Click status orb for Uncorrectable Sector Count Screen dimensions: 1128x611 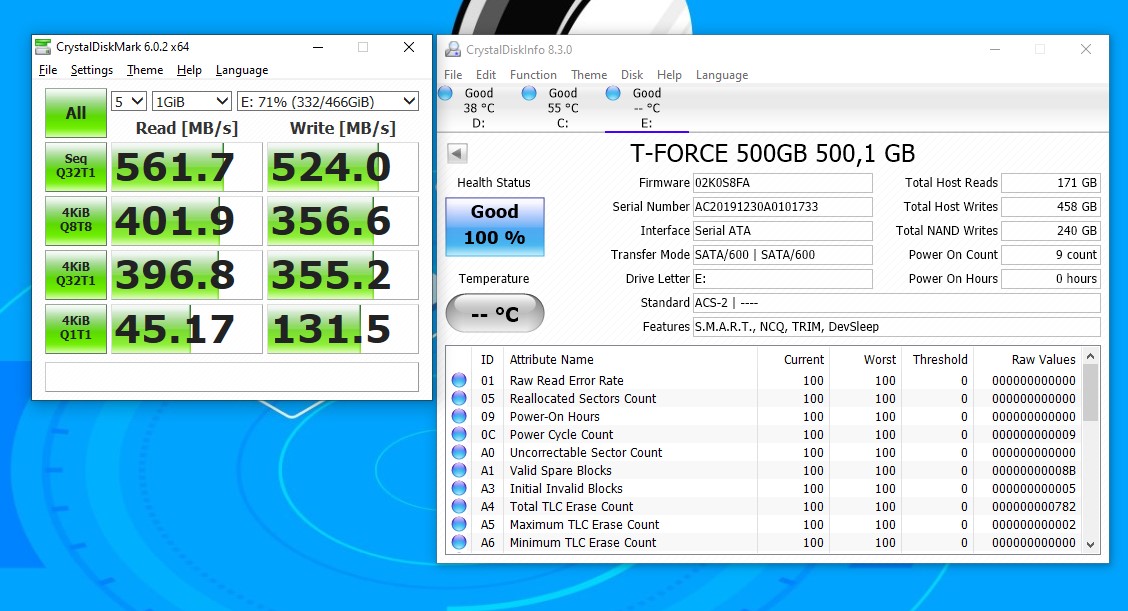pos(459,452)
